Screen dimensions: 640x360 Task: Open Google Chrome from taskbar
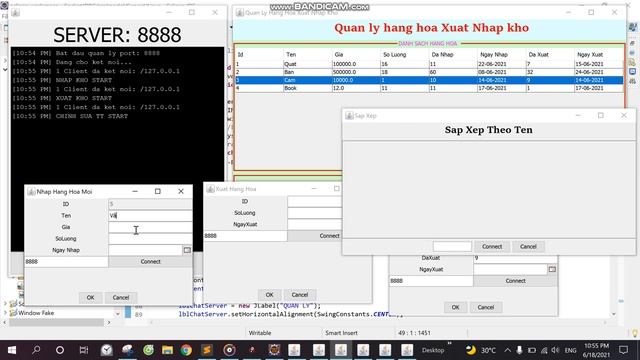click(x=186, y=350)
